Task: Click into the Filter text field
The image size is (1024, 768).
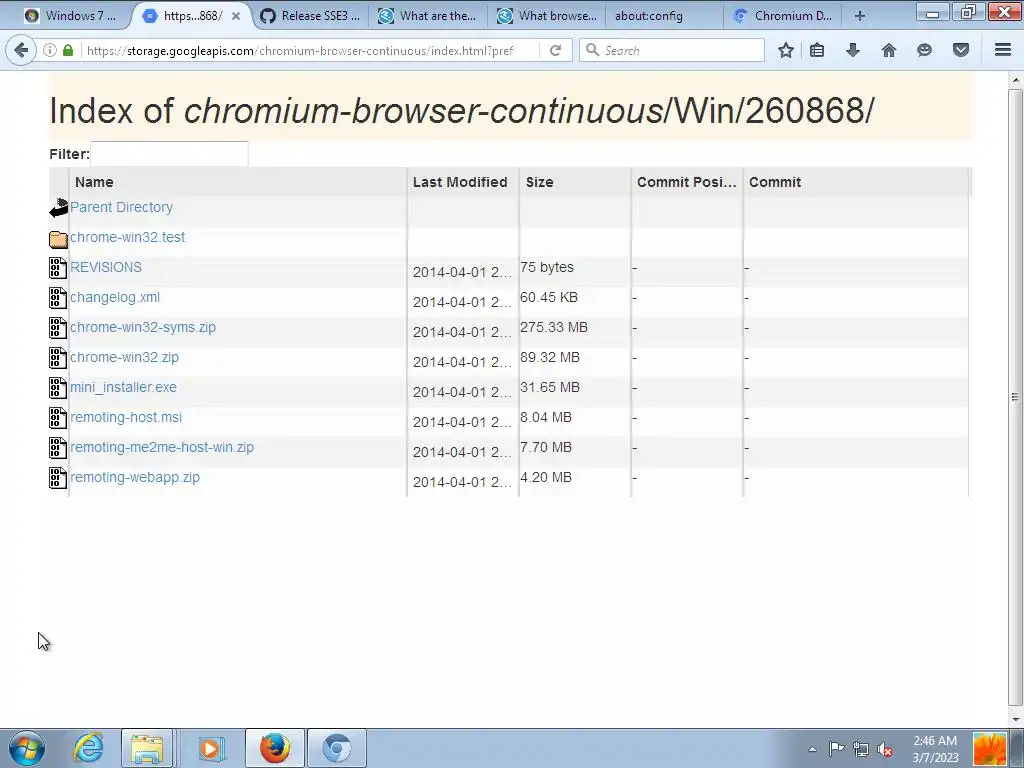Action: click(x=169, y=154)
